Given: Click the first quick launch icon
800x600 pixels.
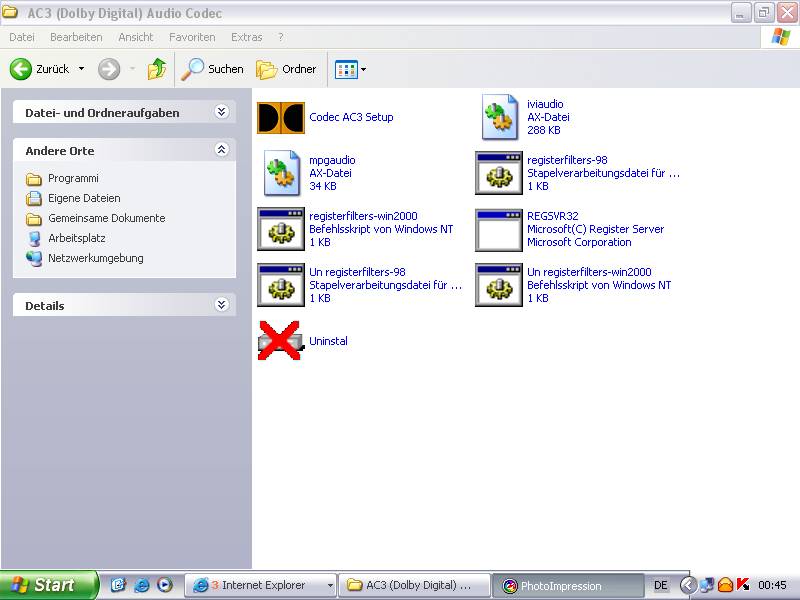Looking at the screenshot, I should click(x=118, y=585).
